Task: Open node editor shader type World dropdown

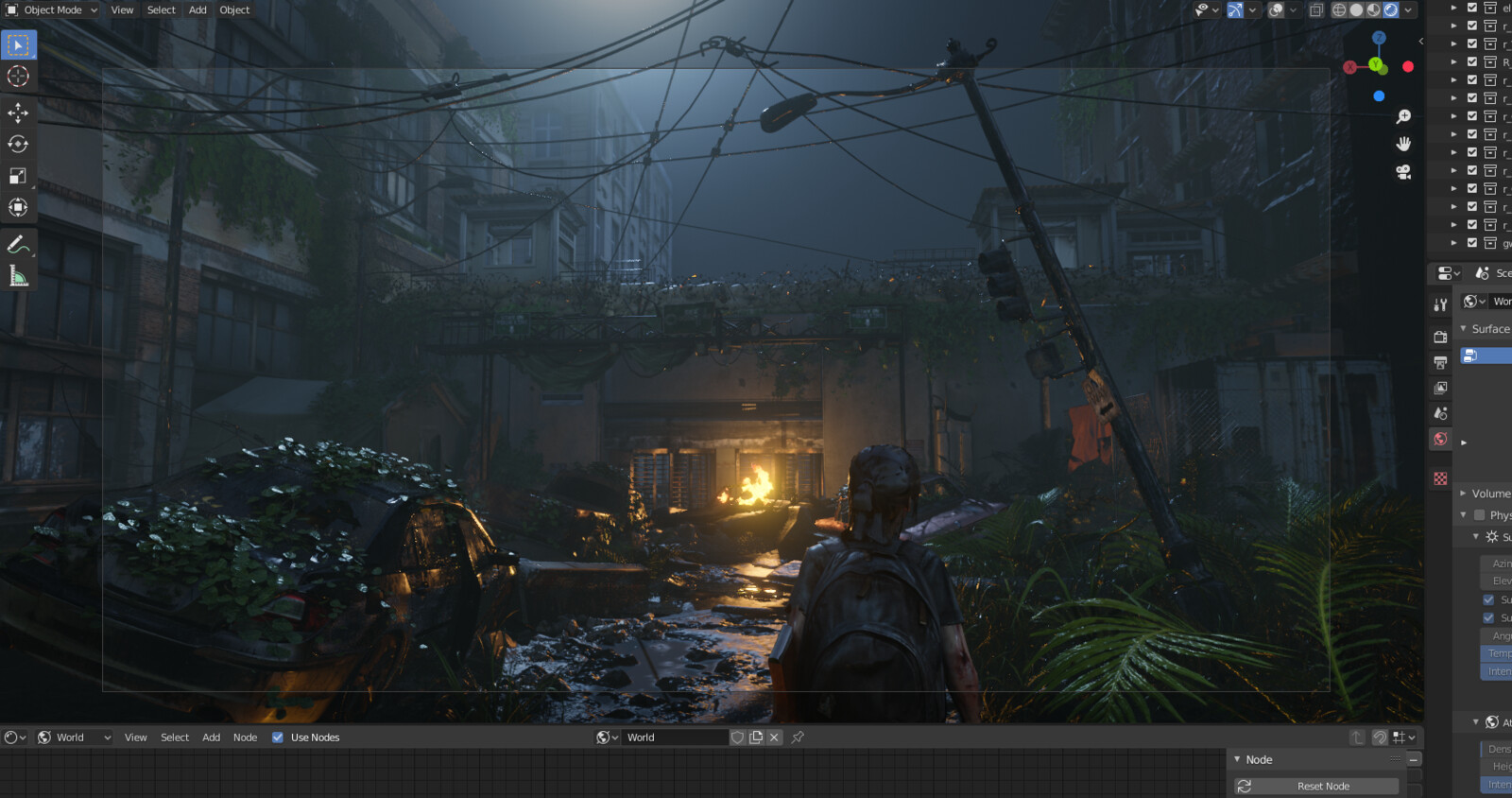Action: pos(75,737)
